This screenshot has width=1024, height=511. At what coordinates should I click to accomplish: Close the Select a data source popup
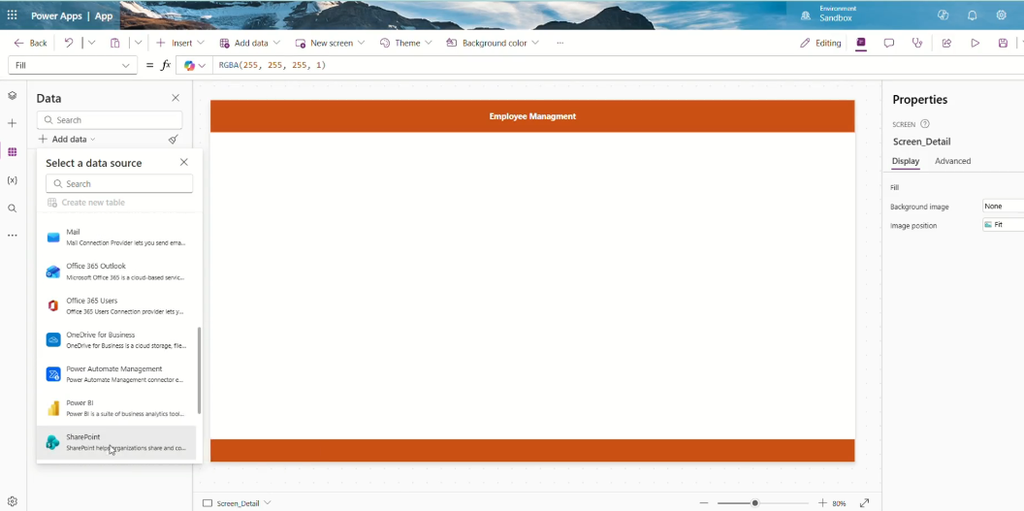tap(184, 162)
